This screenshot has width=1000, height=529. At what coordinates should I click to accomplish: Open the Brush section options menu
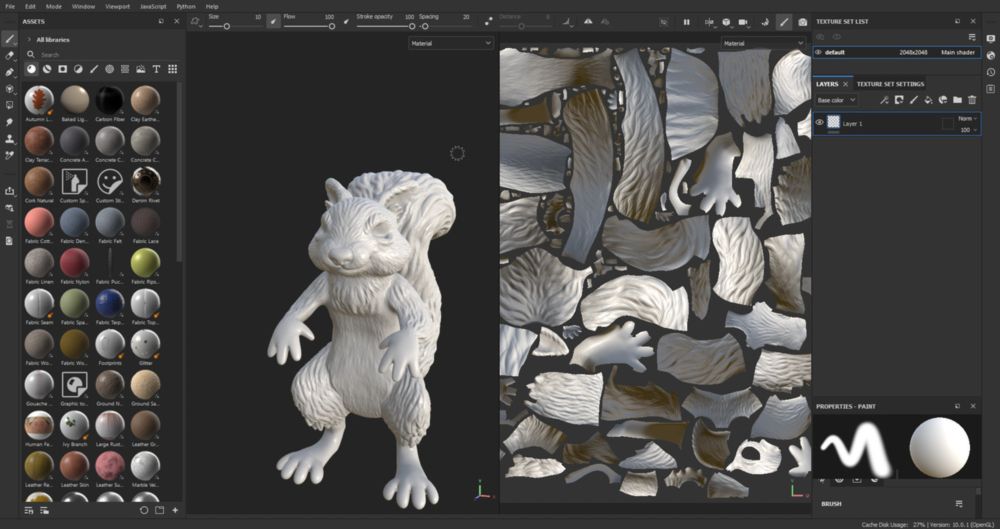959,503
